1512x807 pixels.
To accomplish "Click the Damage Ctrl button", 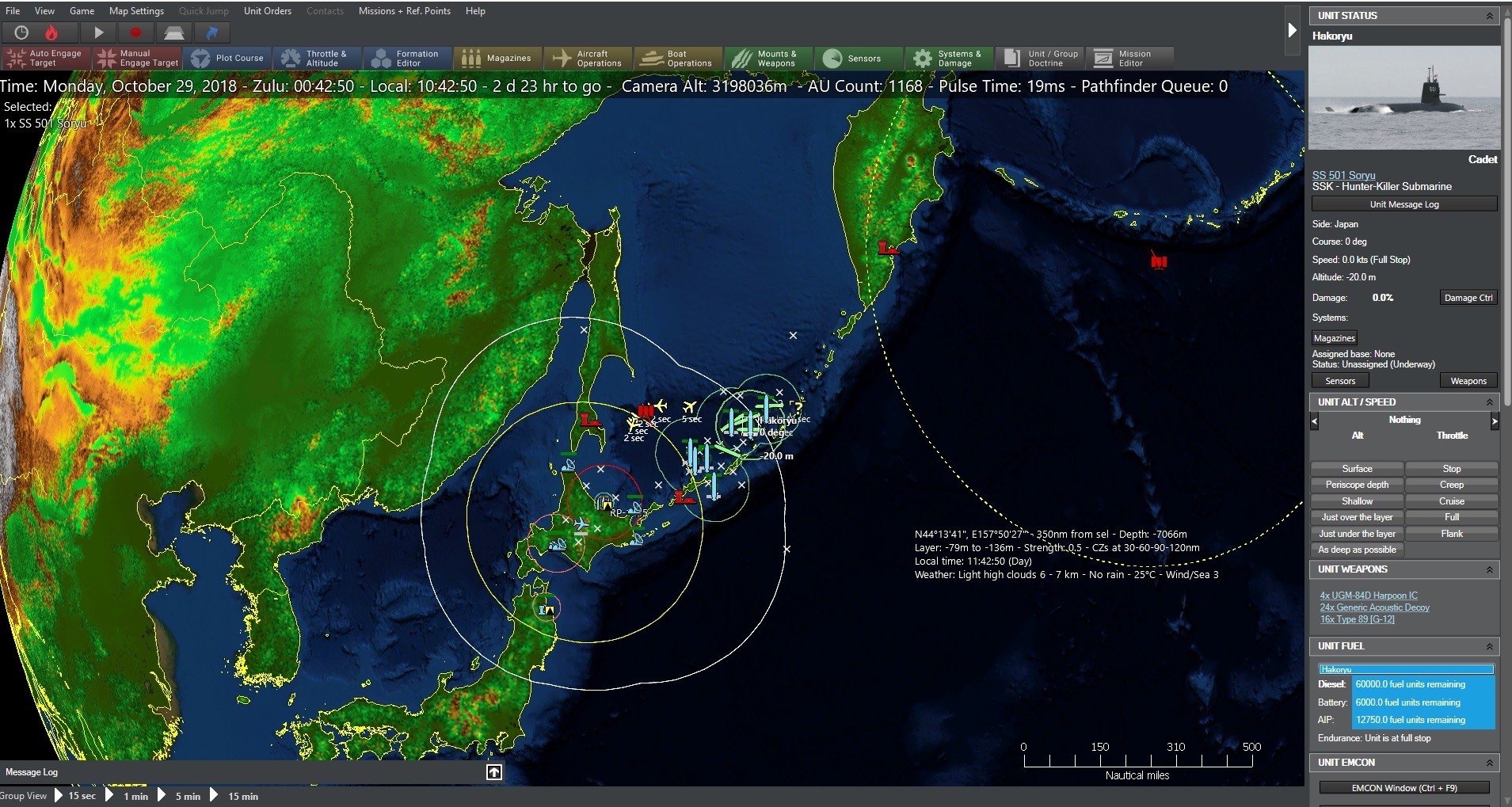I will coord(1468,297).
